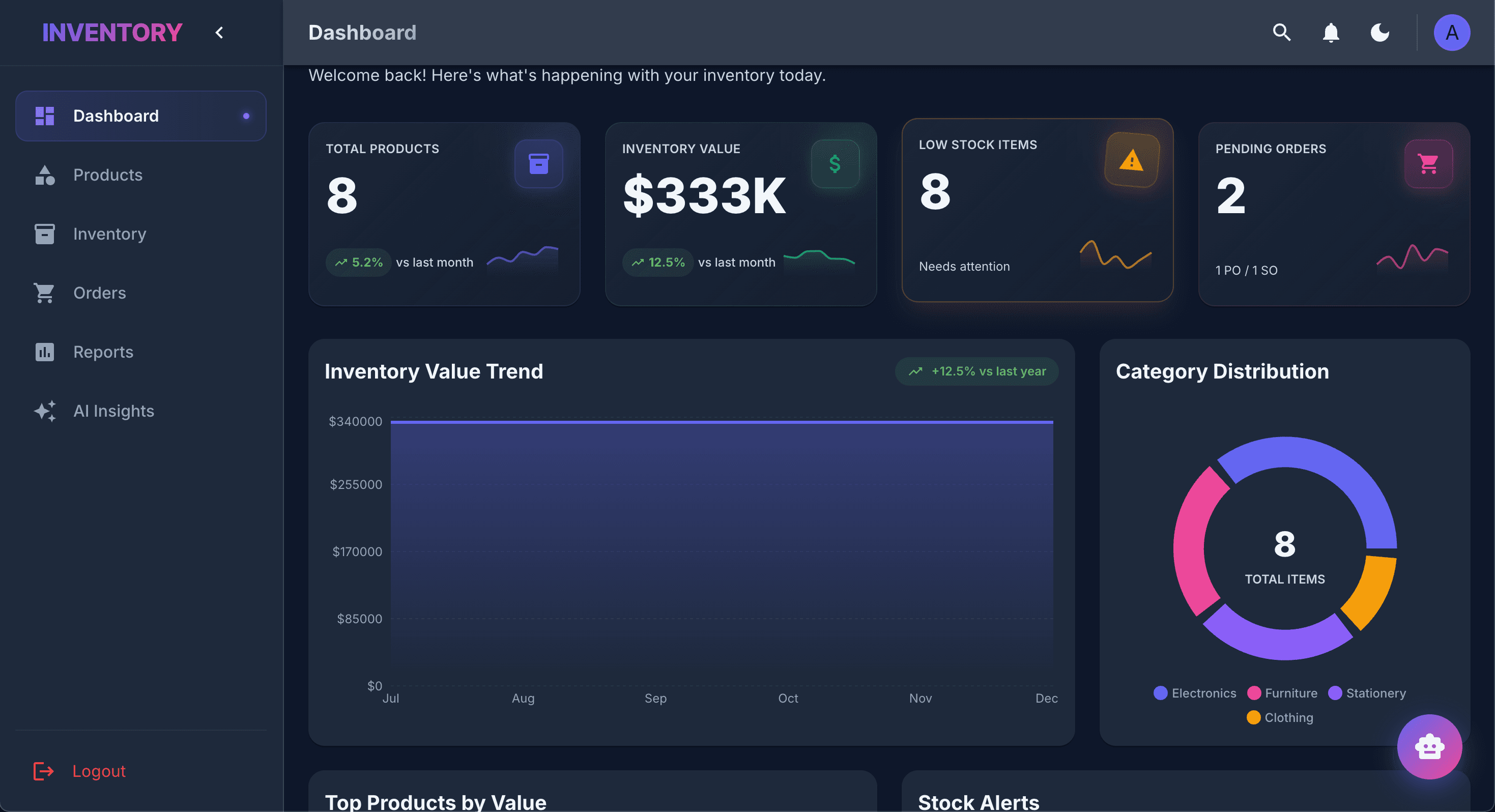
Task: Click the AI Insights sparkle icon
Action: pyautogui.click(x=44, y=411)
